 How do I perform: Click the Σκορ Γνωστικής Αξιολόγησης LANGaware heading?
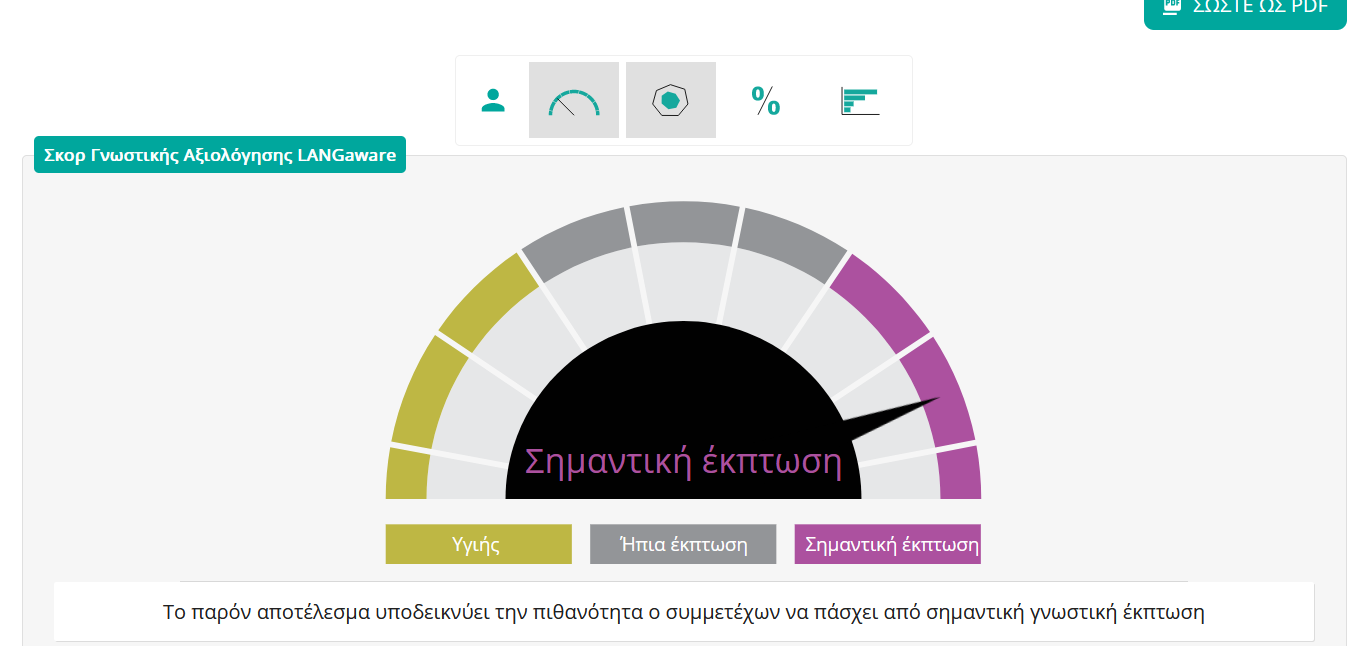click(x=220, y=155)
